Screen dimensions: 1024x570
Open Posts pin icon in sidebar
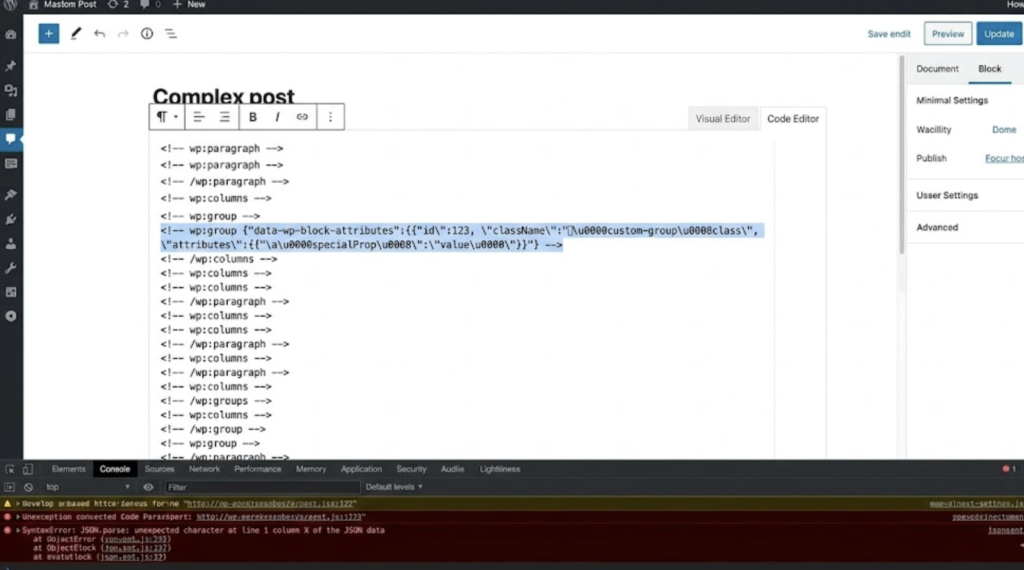click(x=11, y=66)
